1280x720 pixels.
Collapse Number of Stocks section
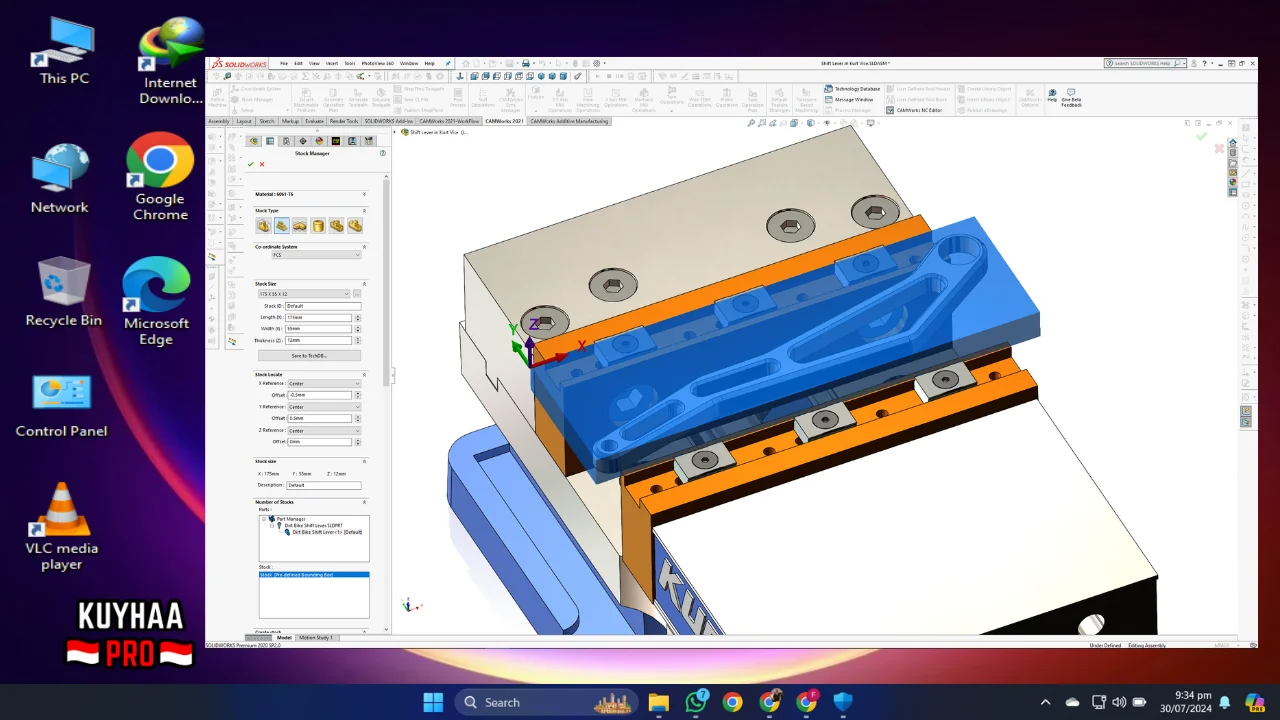pos(364,502)
